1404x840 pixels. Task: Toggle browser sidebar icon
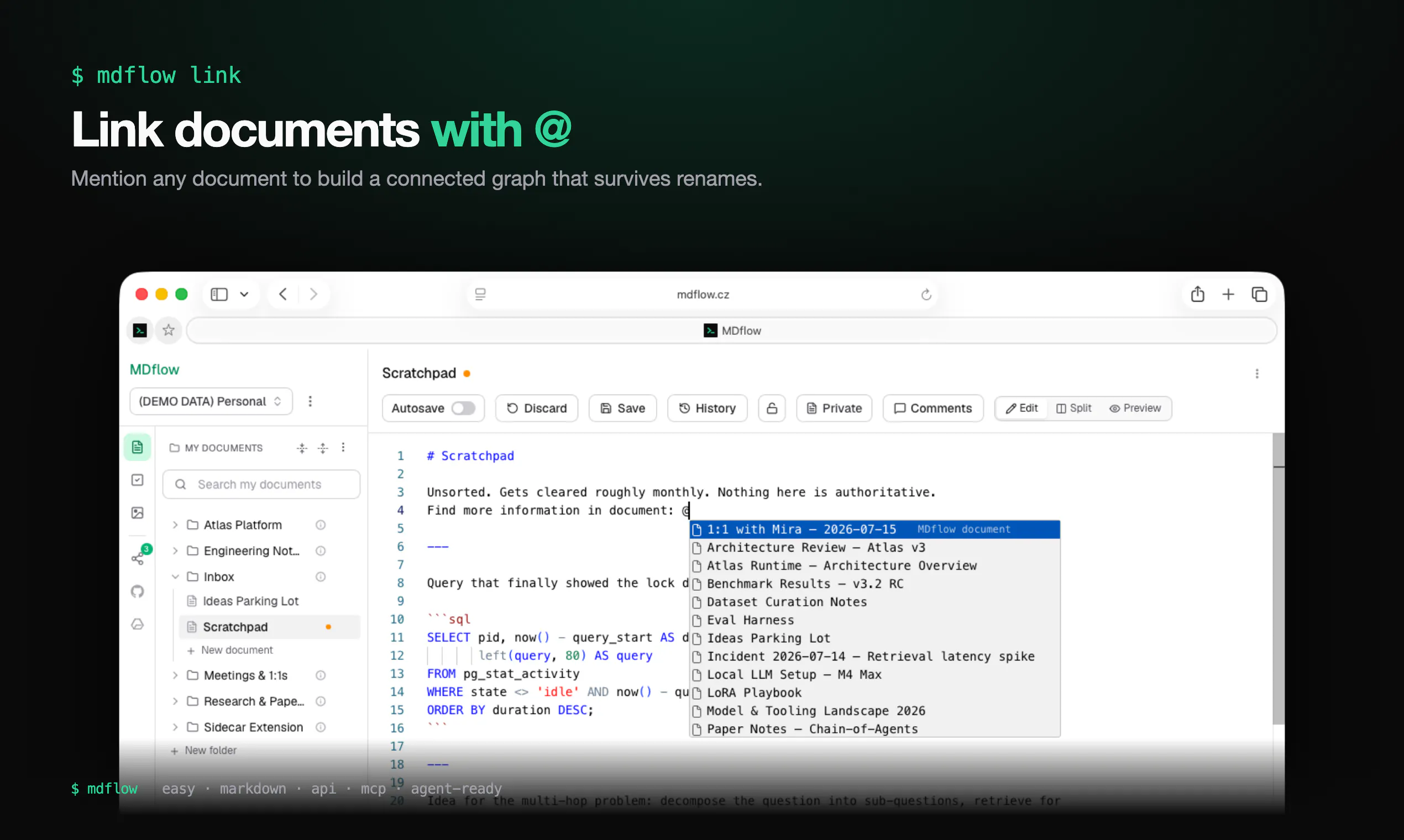pyautogui.click(x=219, y=295)
